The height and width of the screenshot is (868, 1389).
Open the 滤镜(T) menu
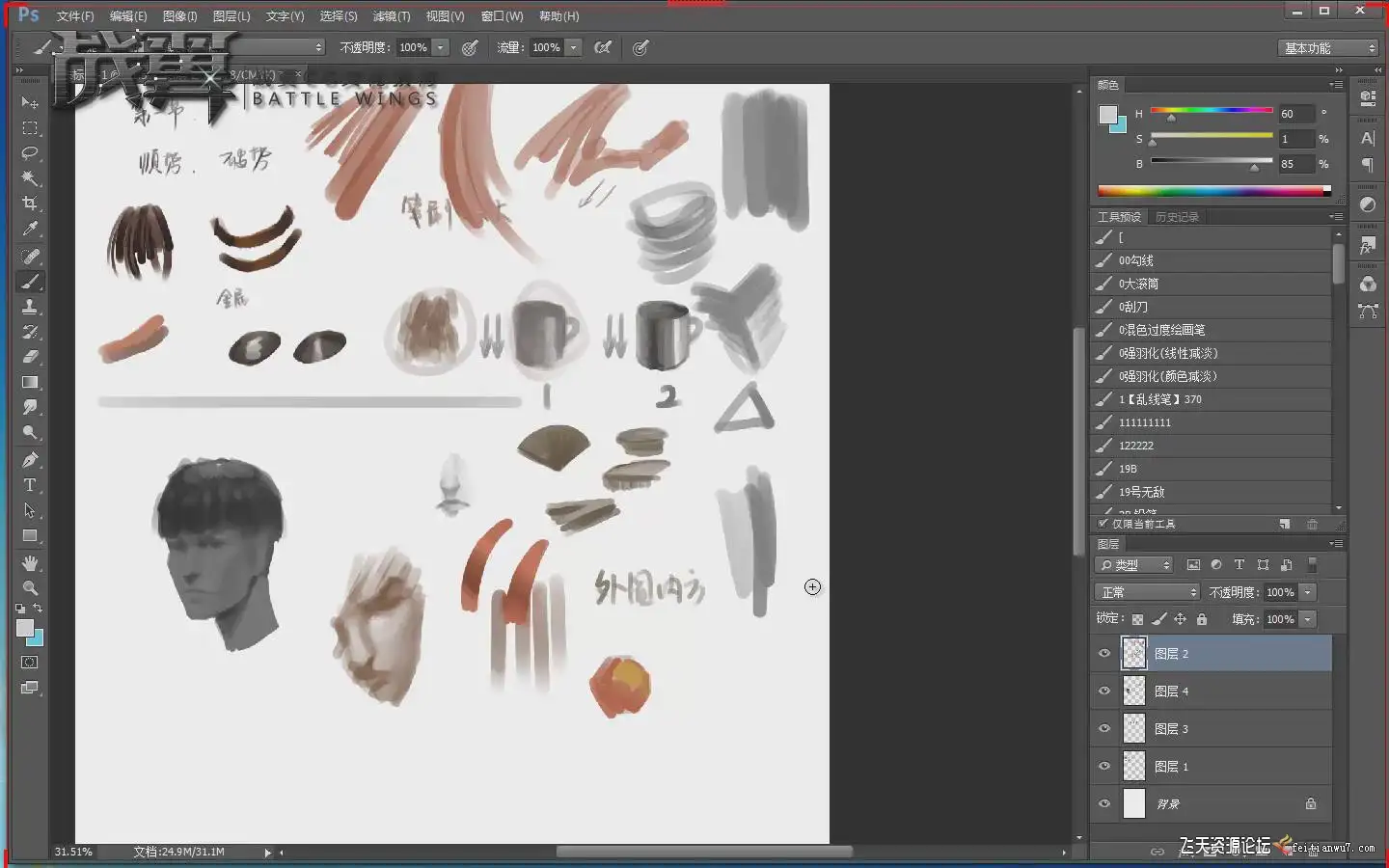pyautogui.click(x=392, y=16)
